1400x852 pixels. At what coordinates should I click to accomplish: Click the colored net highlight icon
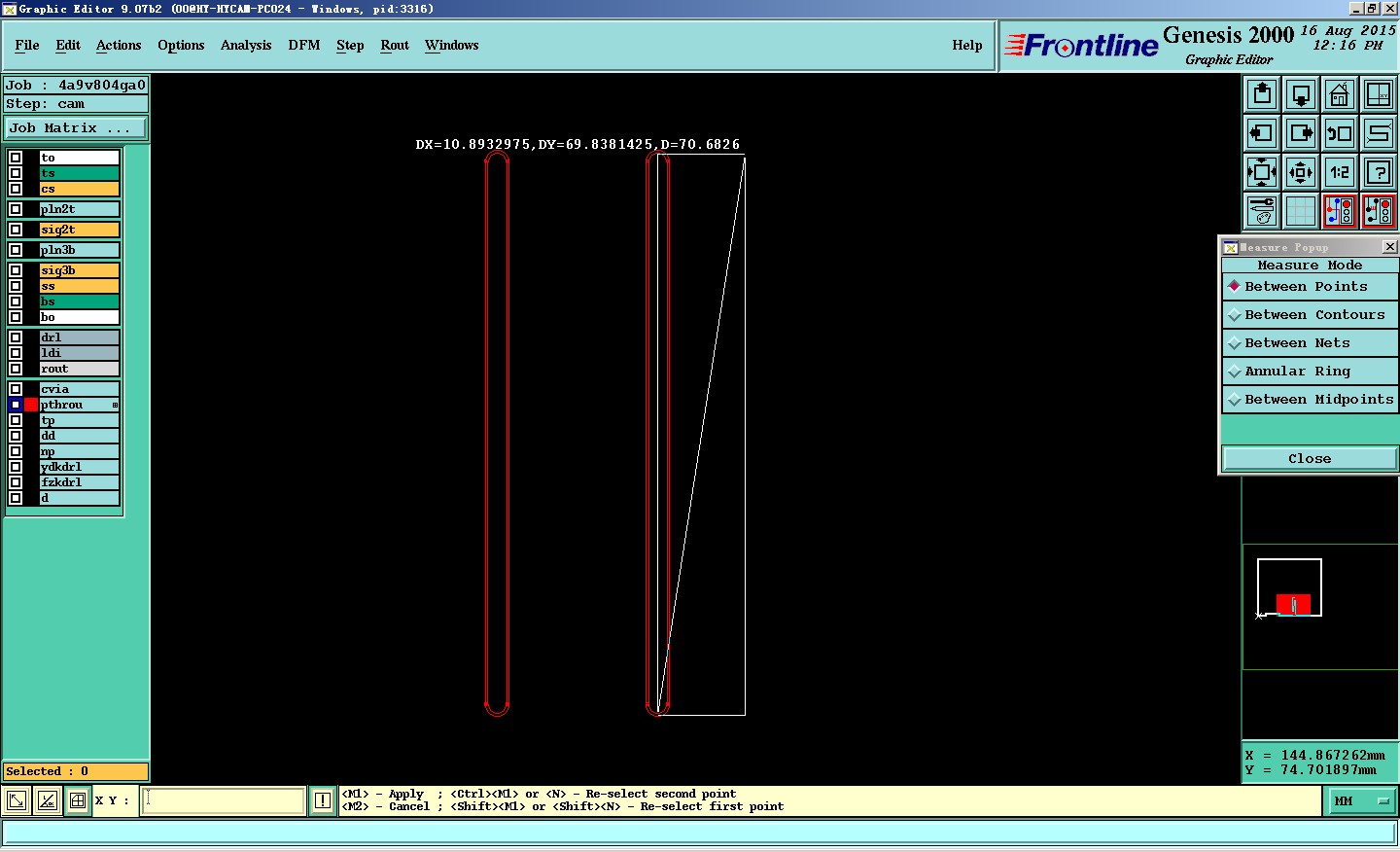[x=1340, y=211]
